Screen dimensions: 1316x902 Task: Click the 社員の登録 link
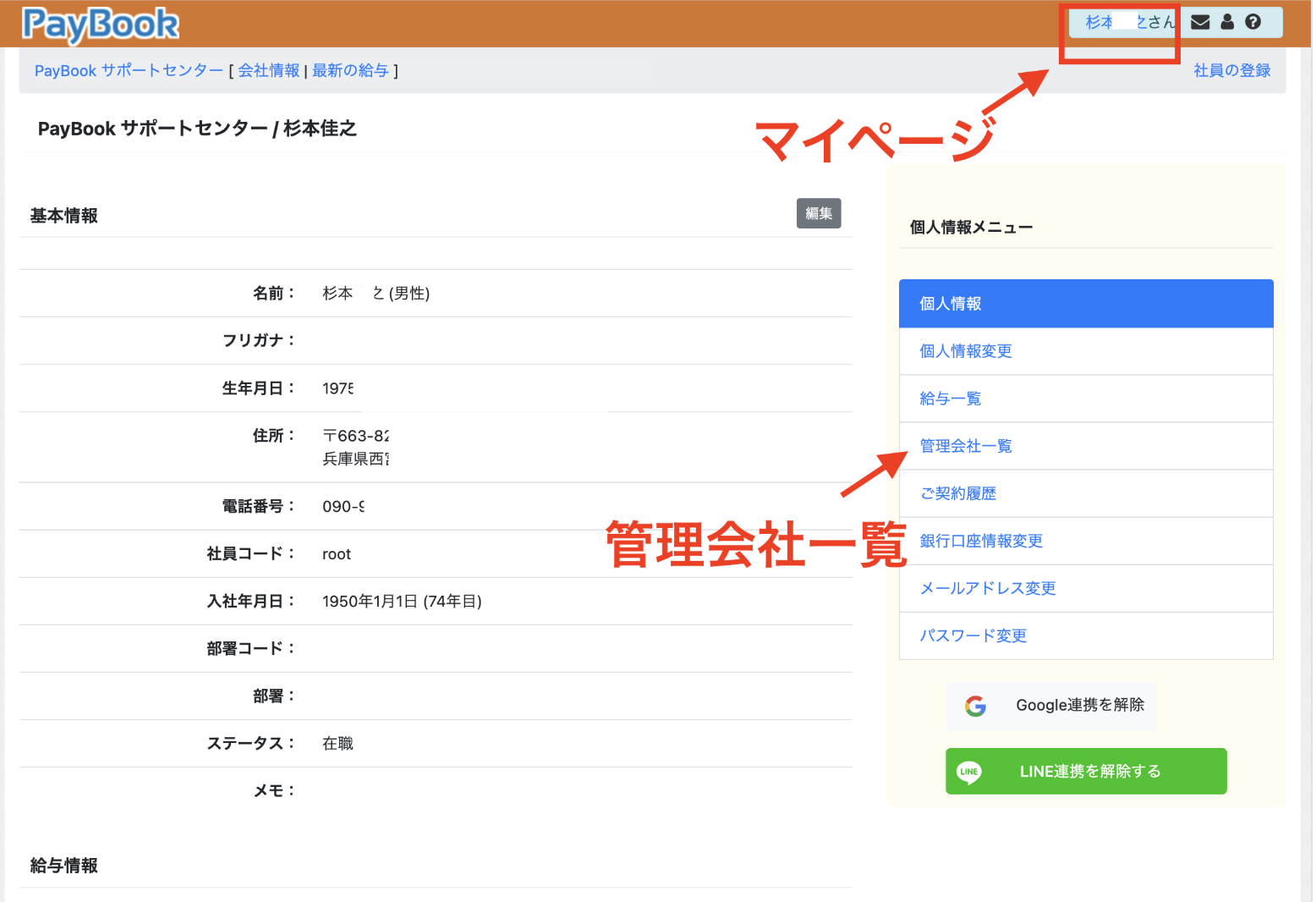click(x=1231, y=70)
